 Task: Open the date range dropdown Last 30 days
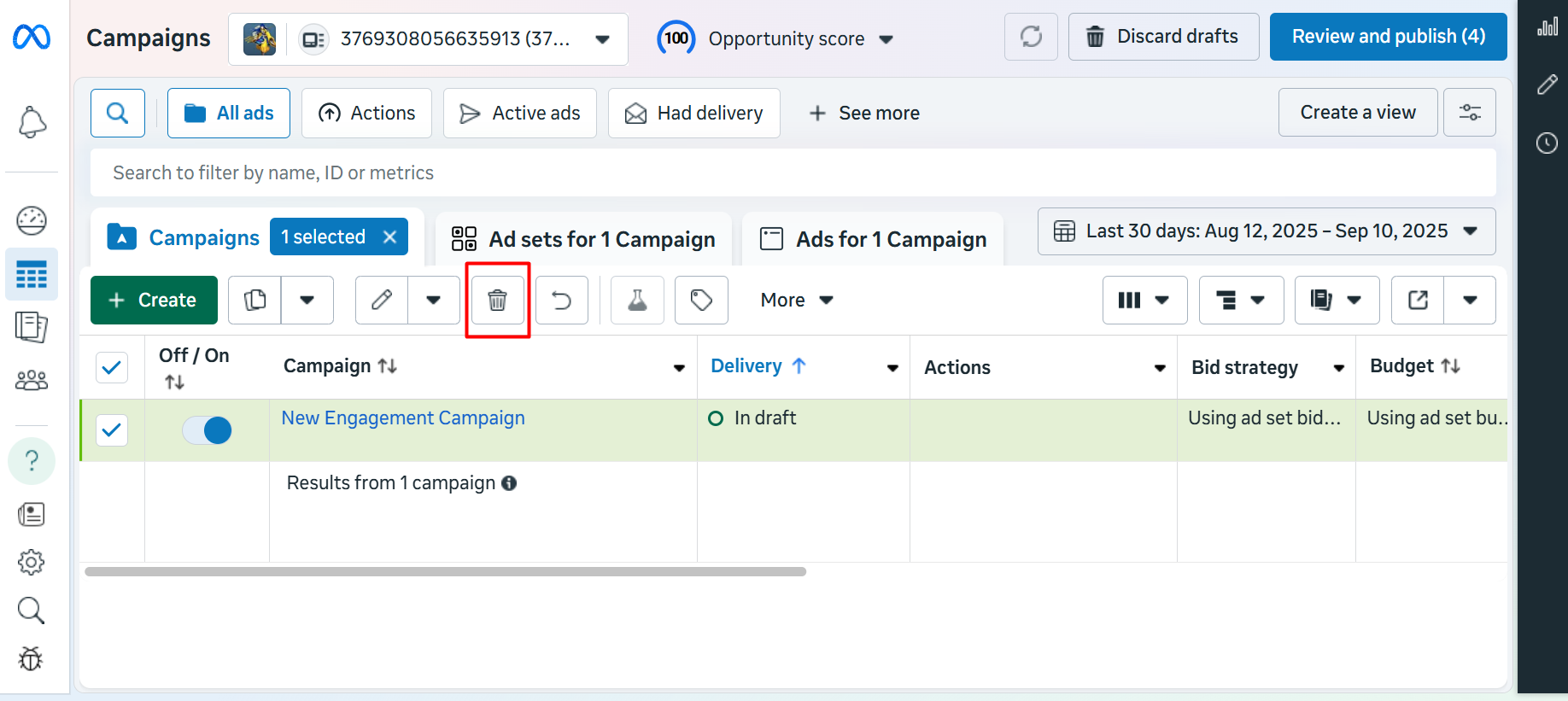(1266, 231)
